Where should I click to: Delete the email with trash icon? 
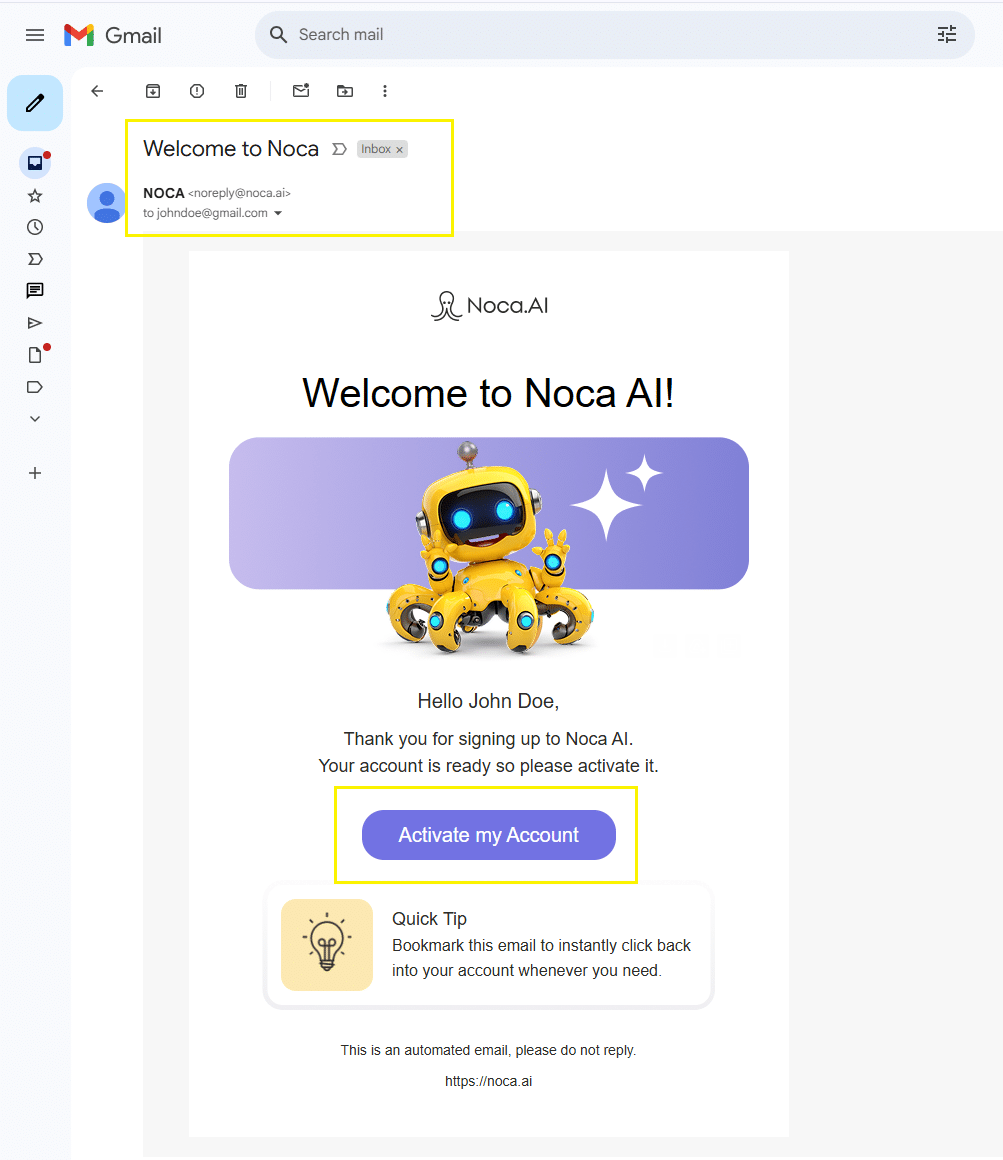click(x=241, y=91)
